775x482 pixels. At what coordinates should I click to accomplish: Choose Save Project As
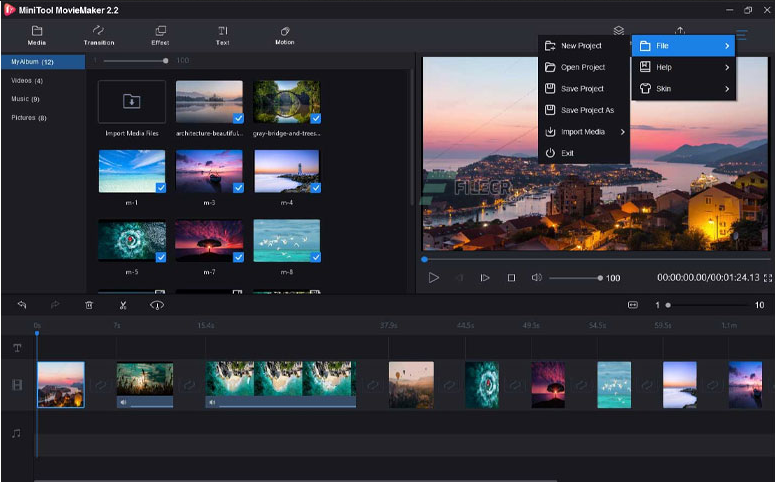[x=584, y=110]
